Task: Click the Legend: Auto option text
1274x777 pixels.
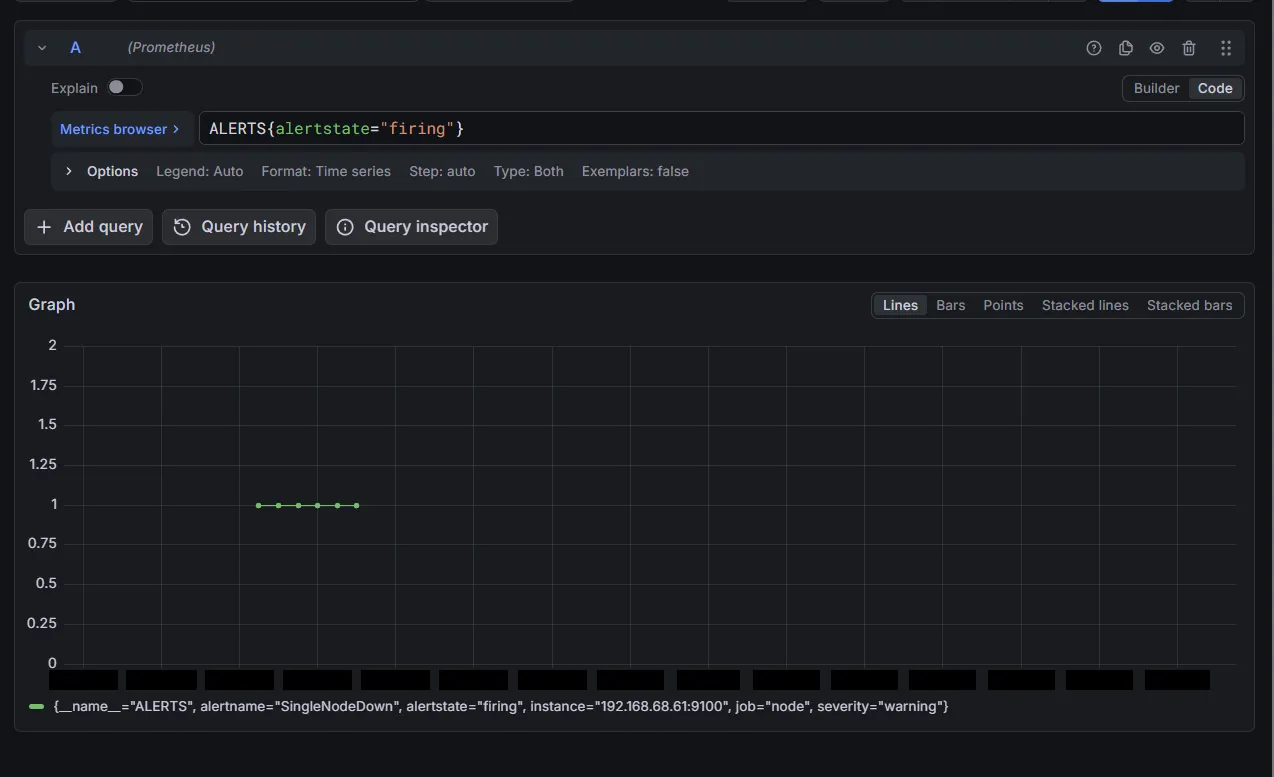Action: 200,171
